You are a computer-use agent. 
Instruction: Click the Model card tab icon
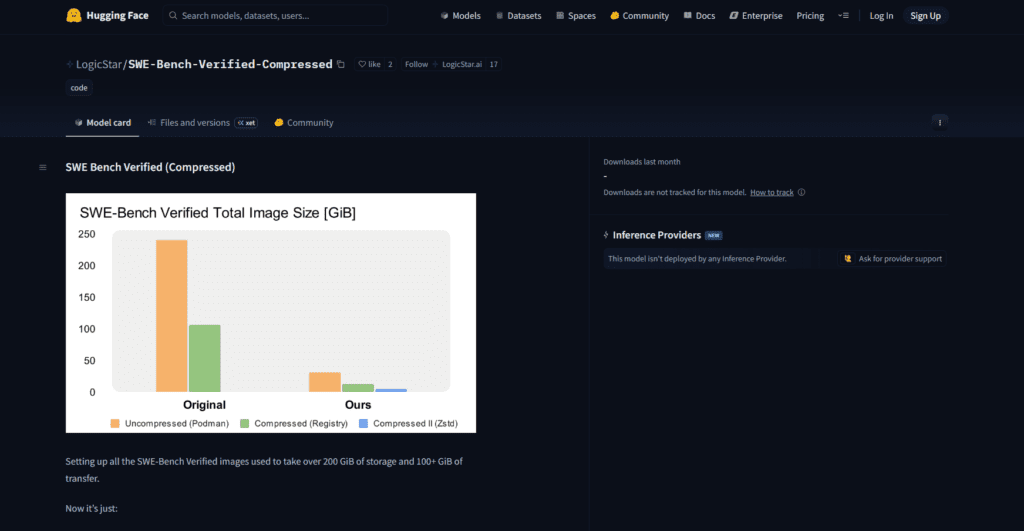coord(78,123)
